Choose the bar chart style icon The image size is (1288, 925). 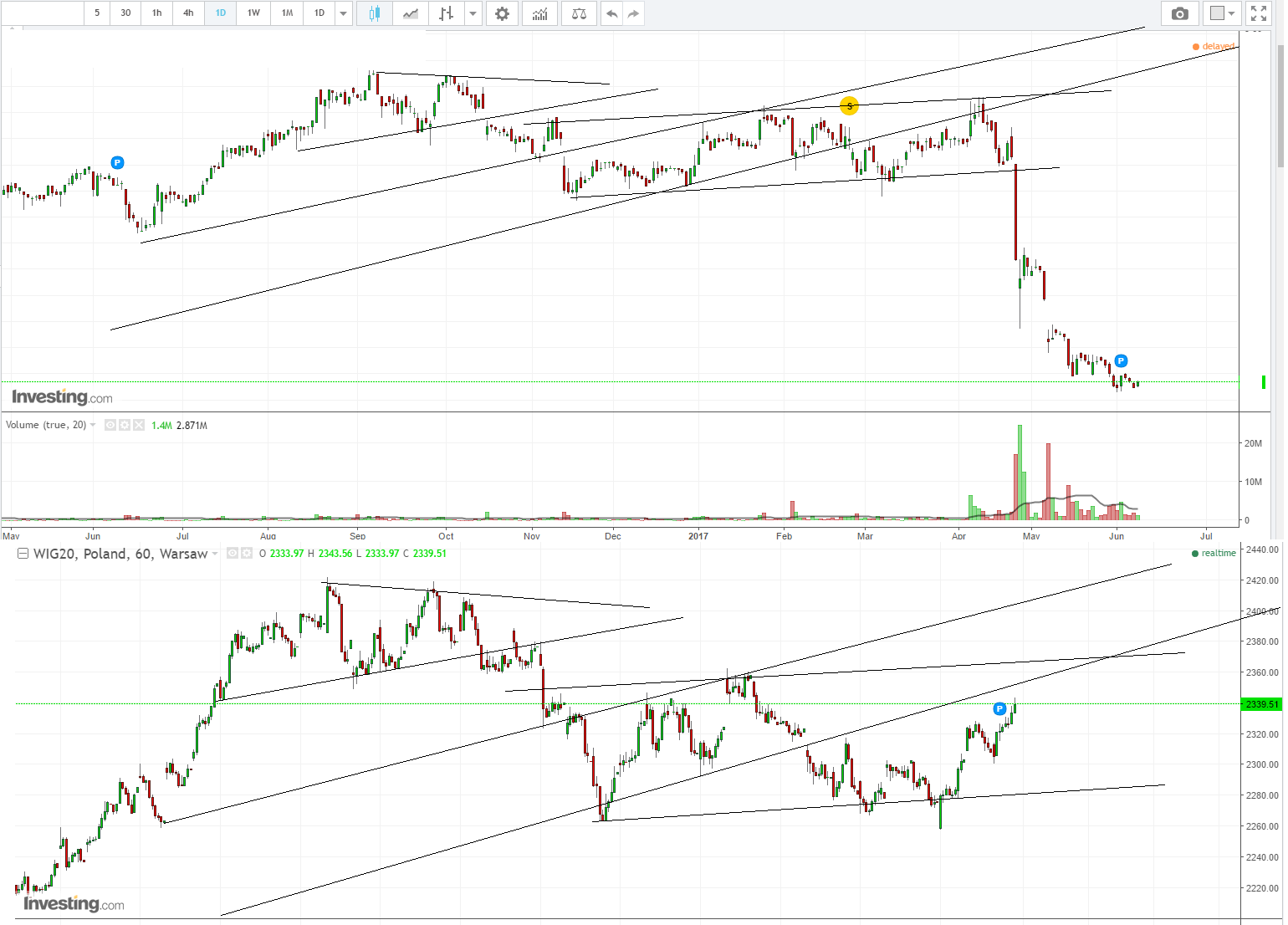coord(447,13)
